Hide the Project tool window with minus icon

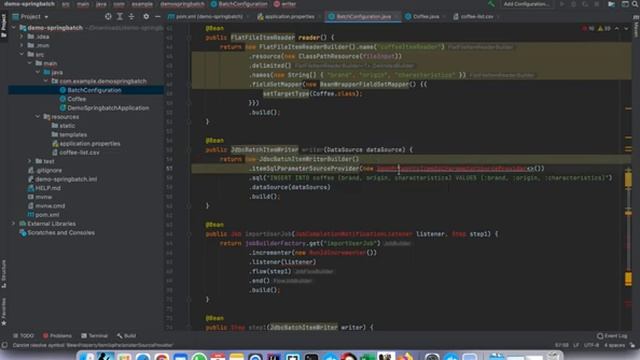pyautogui.click(x=158, y=17)
